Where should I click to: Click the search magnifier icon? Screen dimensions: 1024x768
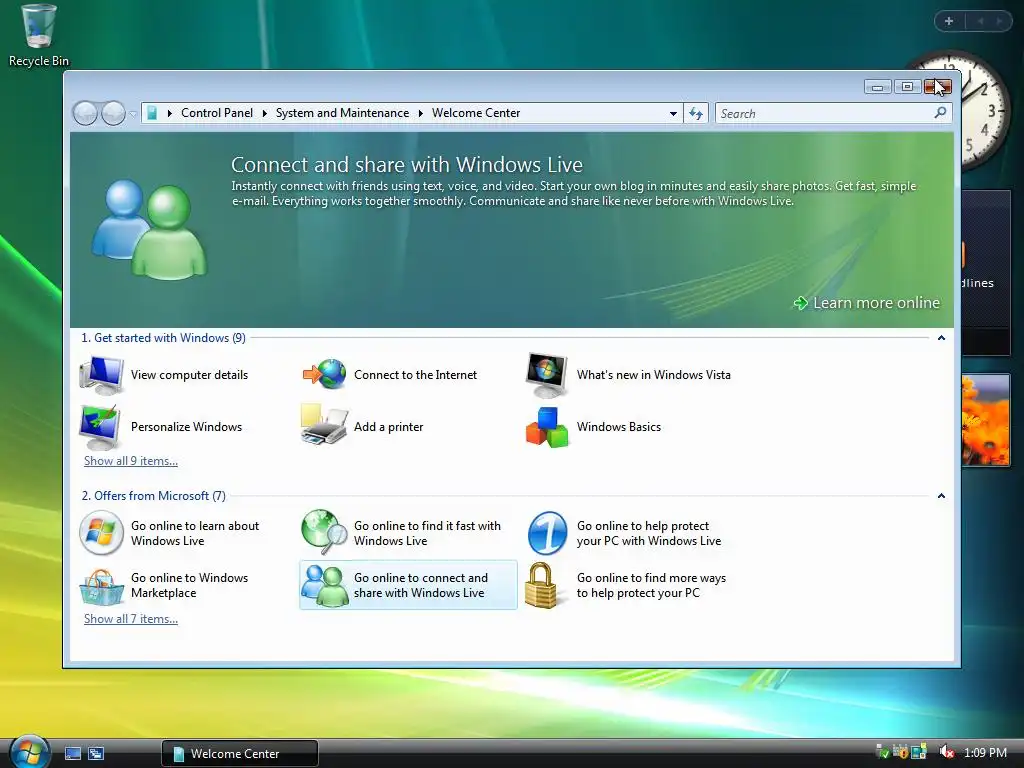click(x=940, y=113)
